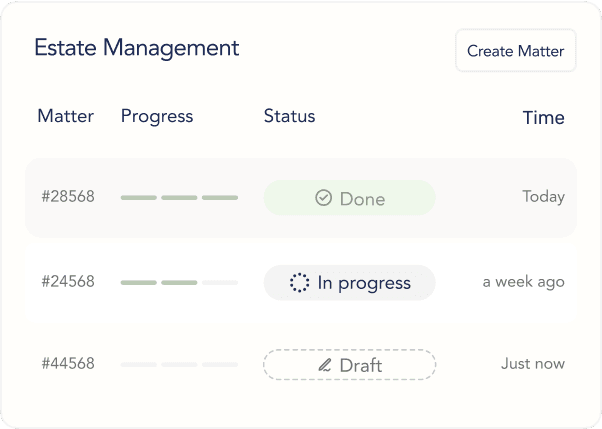Click the 'a week ago' time entry
This screenshot has width=602, height=429.
[523, 282]
